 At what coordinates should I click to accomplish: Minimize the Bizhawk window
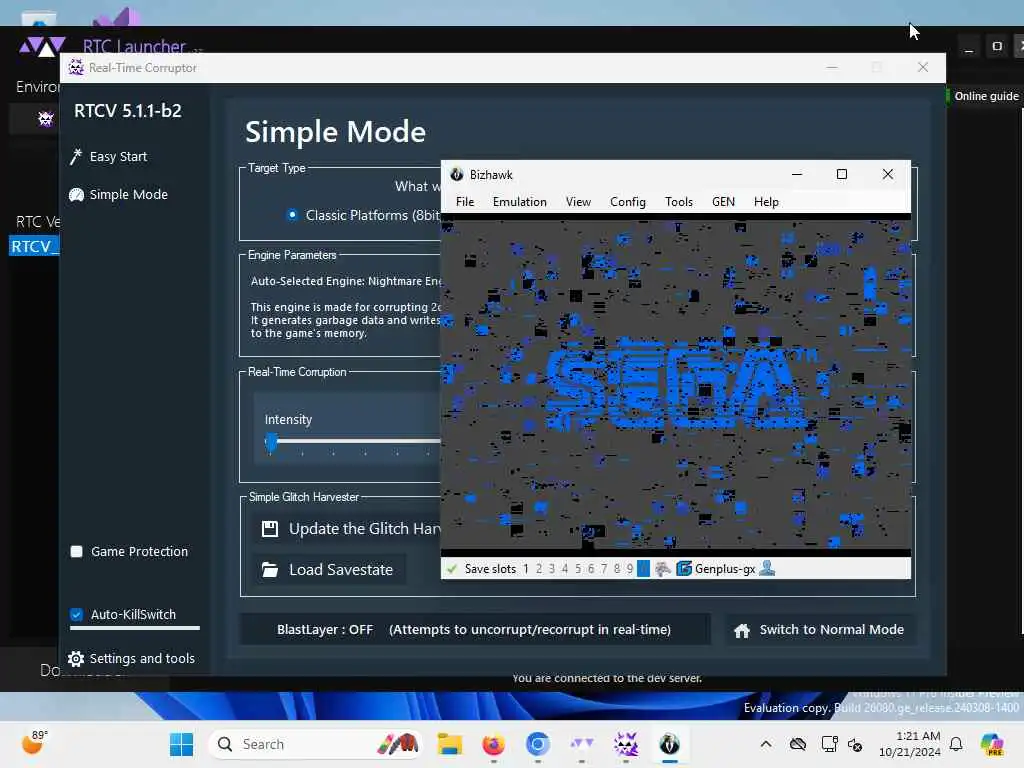(797, 174)
